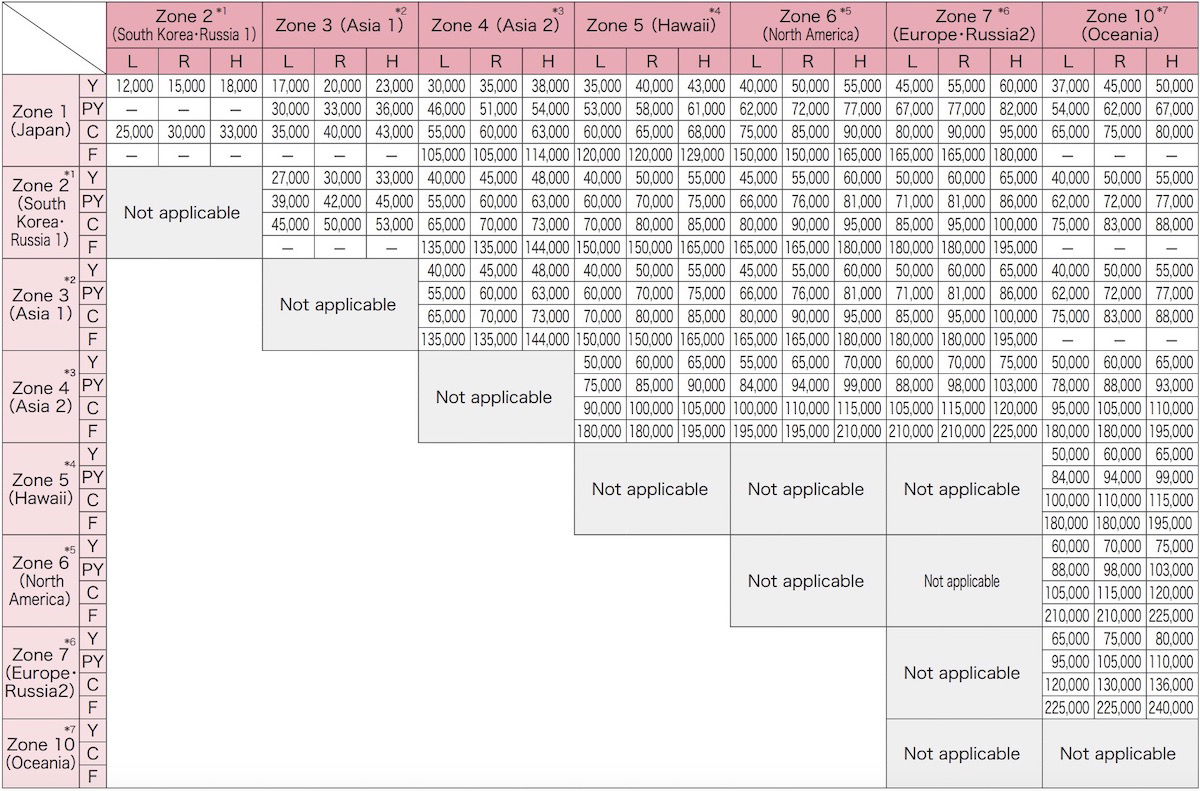
Task: Select the 17,000 mileage cell
Action: [289, 87]
